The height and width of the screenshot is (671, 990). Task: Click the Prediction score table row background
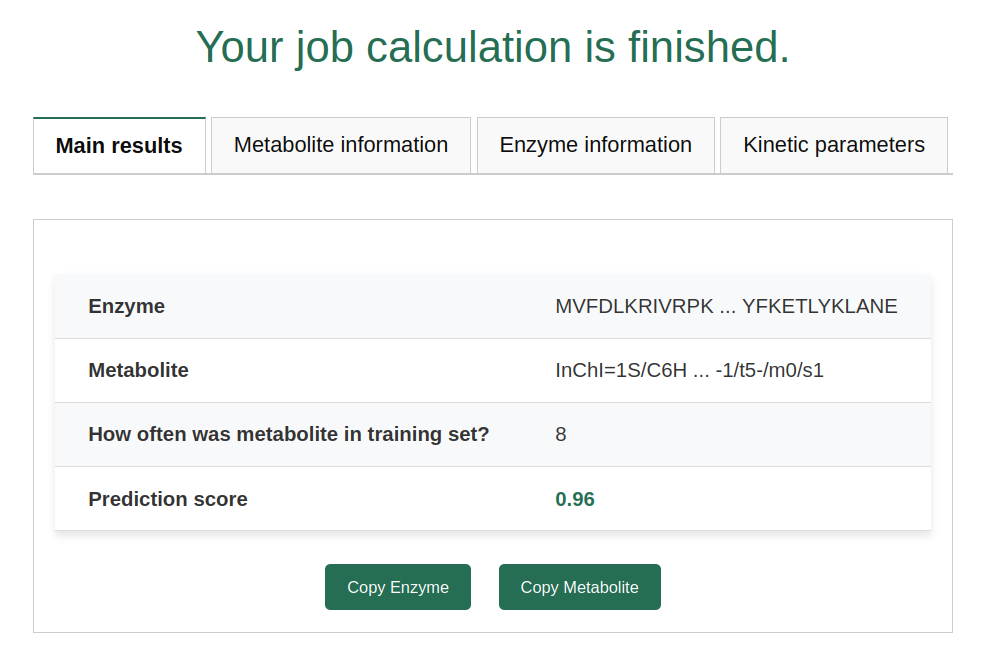400,499
